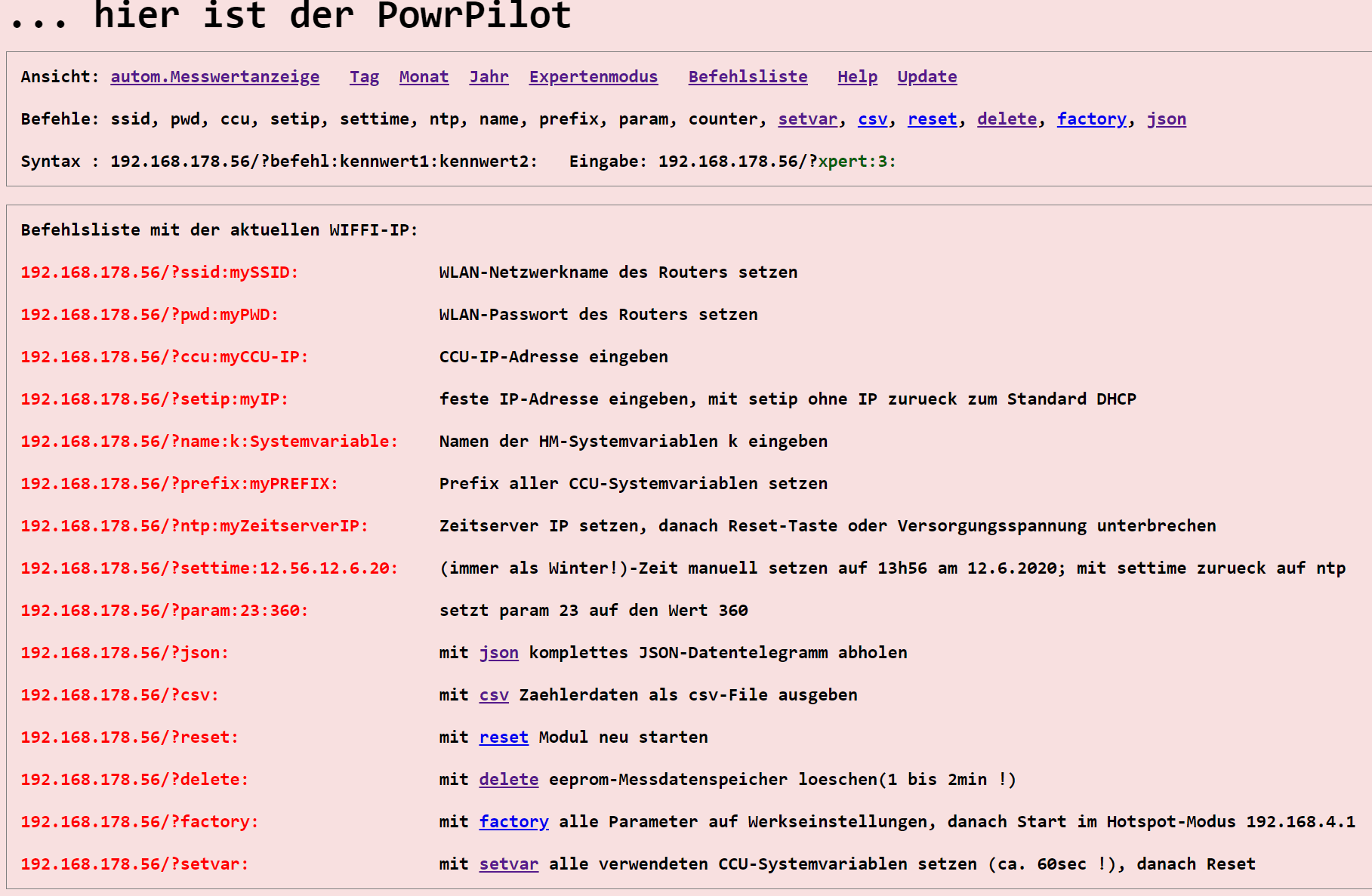Click setvar in the Befehle row
Viewport: 1372px width, 896px height.
tap(807, 119)
